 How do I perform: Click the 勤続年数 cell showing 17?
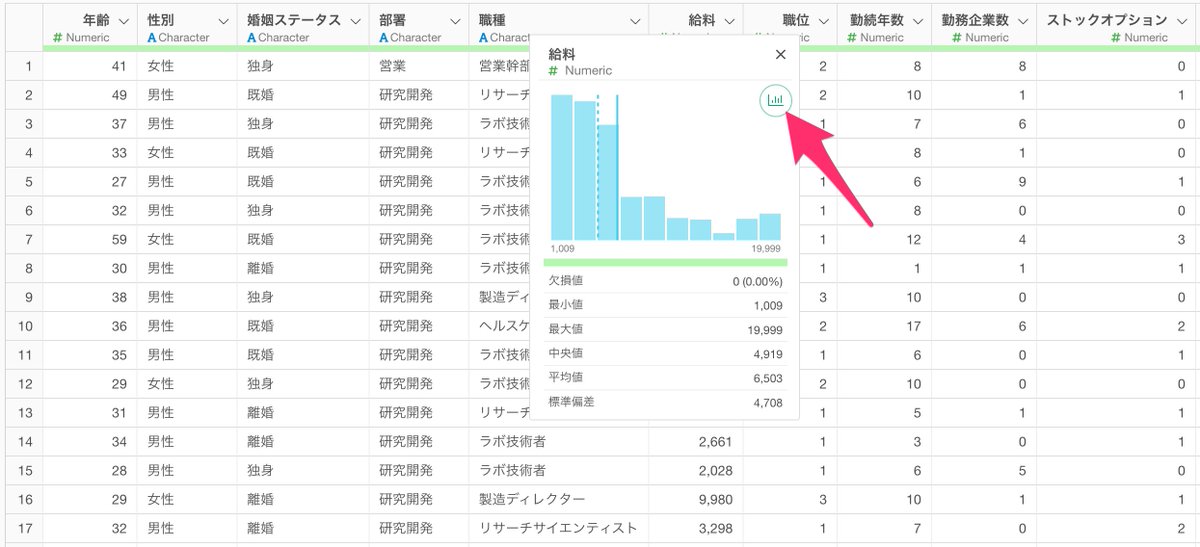(884, 326)
